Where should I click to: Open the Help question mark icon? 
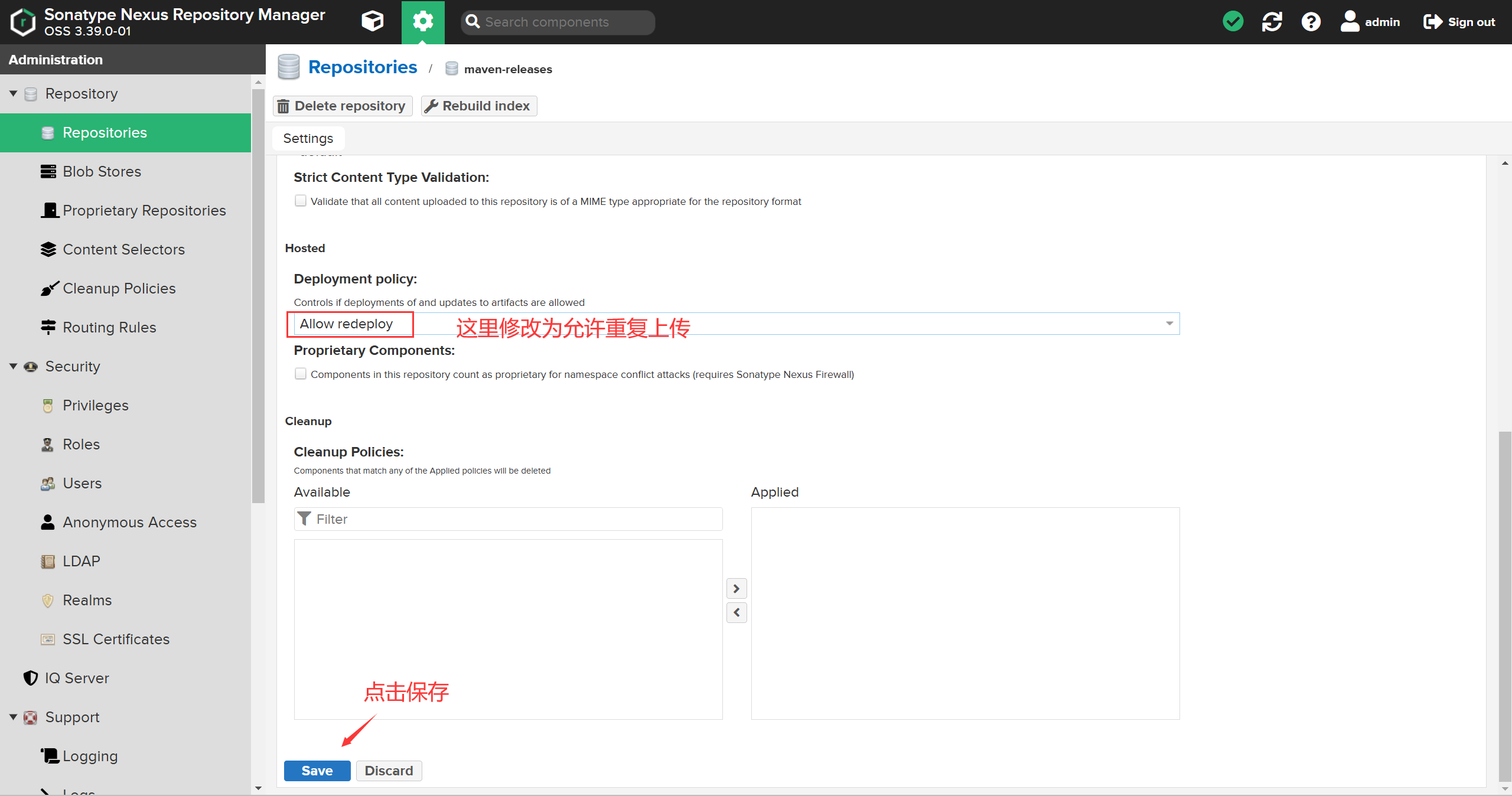[x=1311, y=22]
